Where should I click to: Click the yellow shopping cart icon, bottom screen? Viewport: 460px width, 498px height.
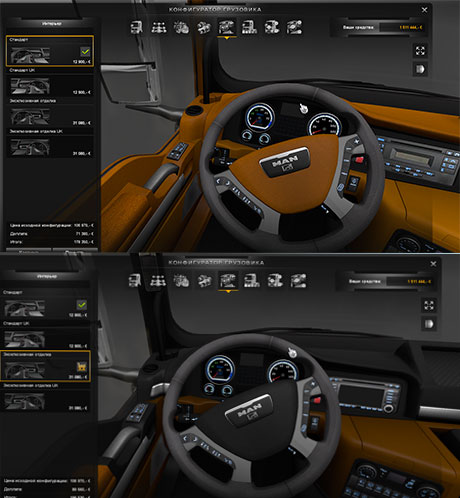point(82,367)
